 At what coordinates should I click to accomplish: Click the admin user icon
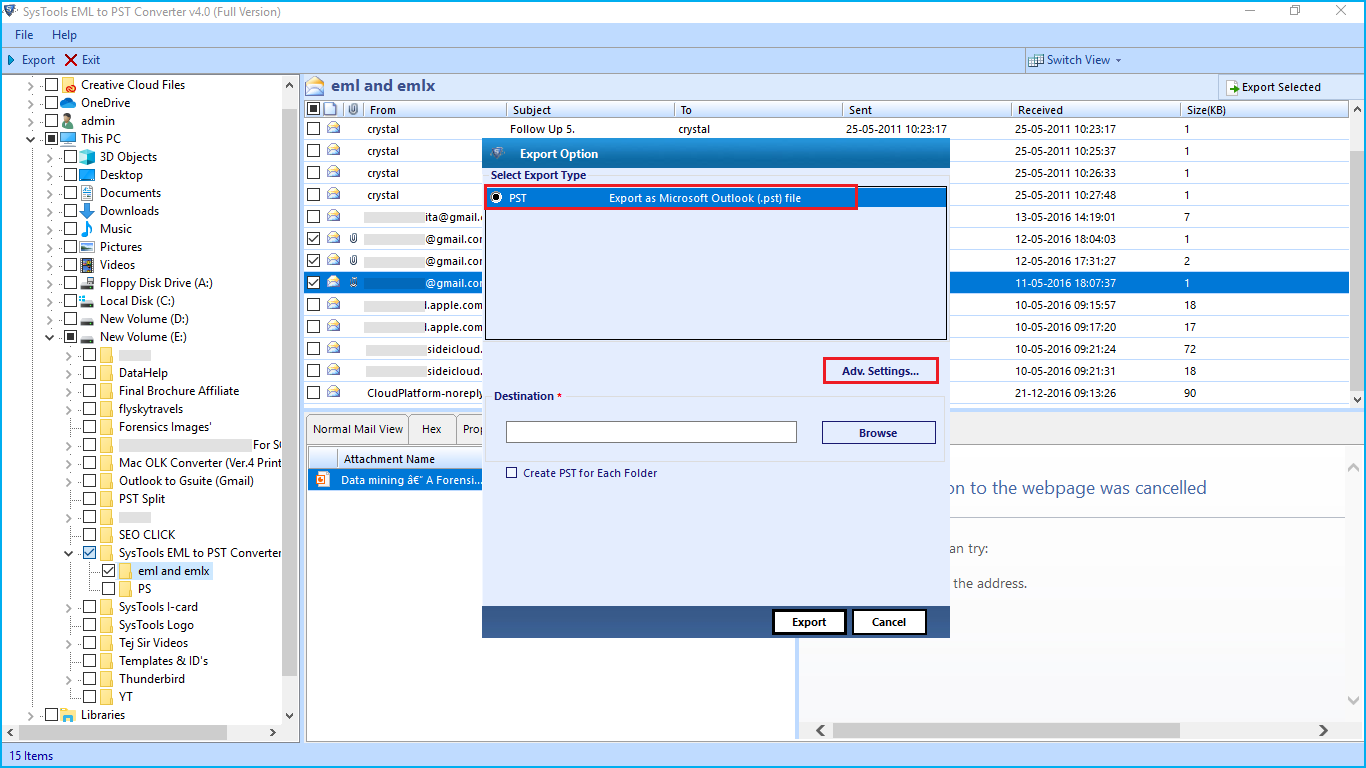pyautogui.click(x=69, y=121)
